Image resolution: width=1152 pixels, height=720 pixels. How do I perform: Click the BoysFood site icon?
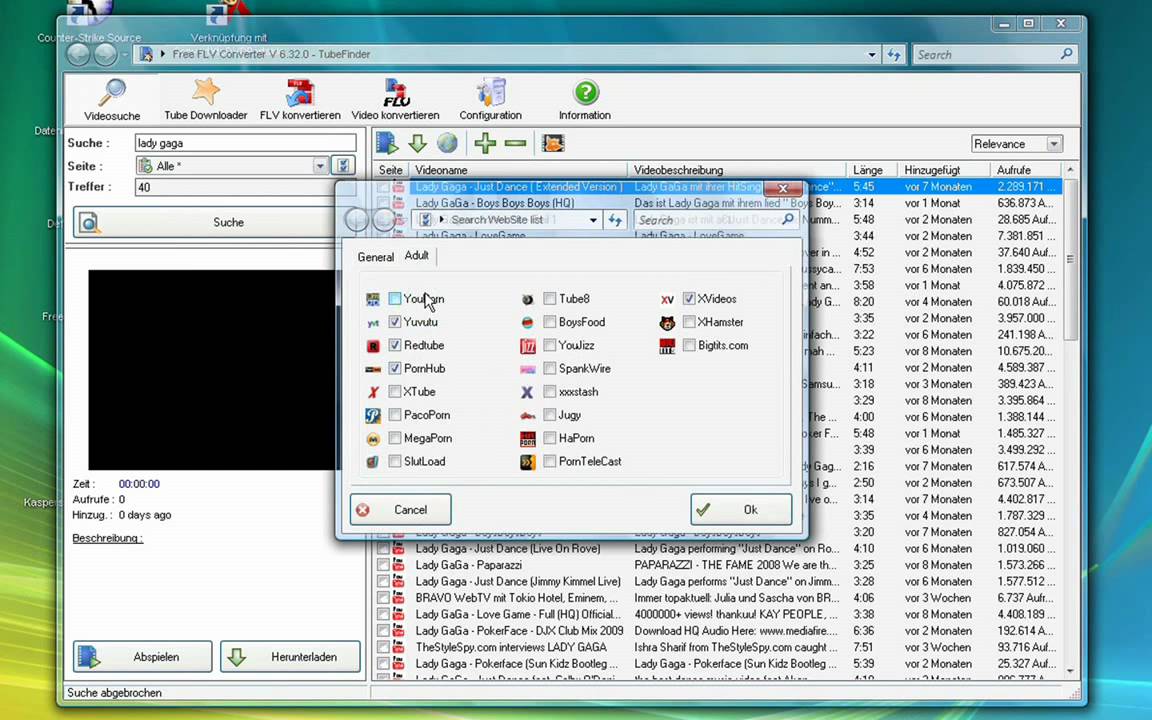point(528,323)
